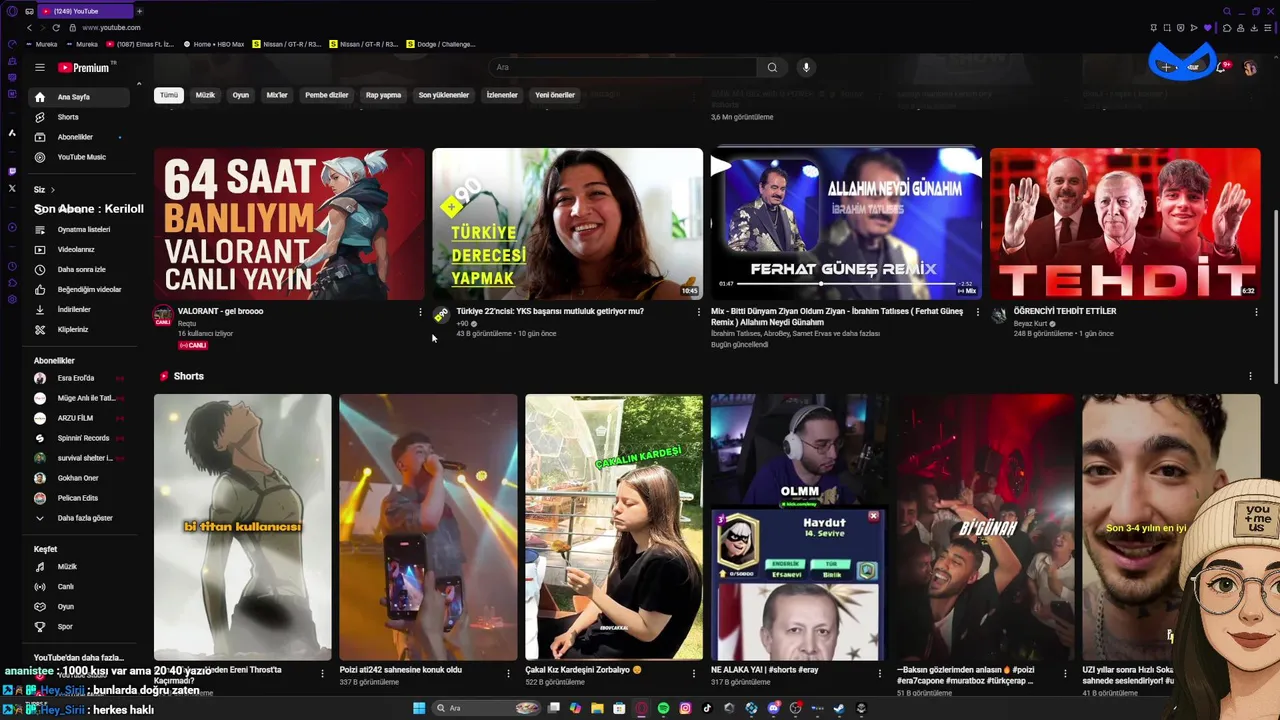Select the İzlenenler filter chip
This screenshot has width=1280, height=720.
click(x=502, y=95)
